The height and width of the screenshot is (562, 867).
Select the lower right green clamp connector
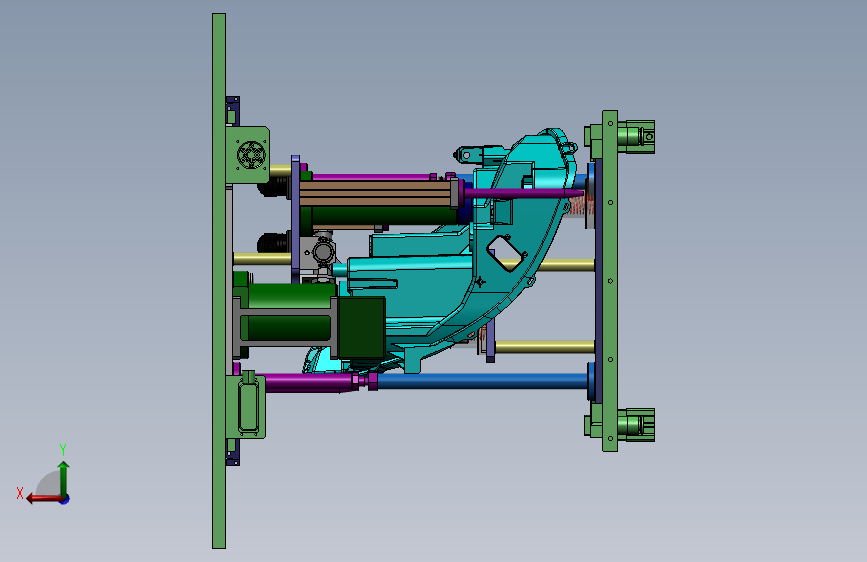tap(636, 425)
